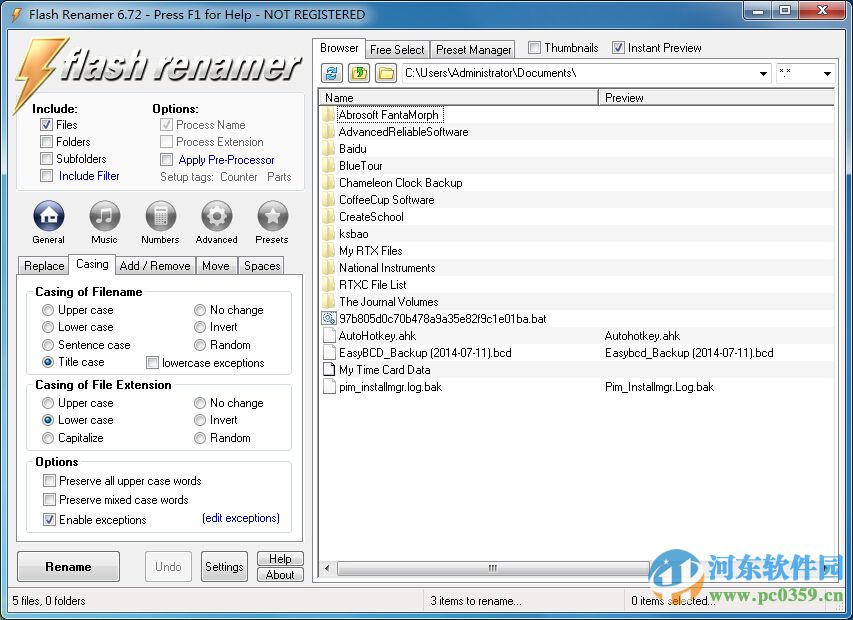853x620 pixels.
Task: Click the Rename button
Action: click(x=67, y=566)
